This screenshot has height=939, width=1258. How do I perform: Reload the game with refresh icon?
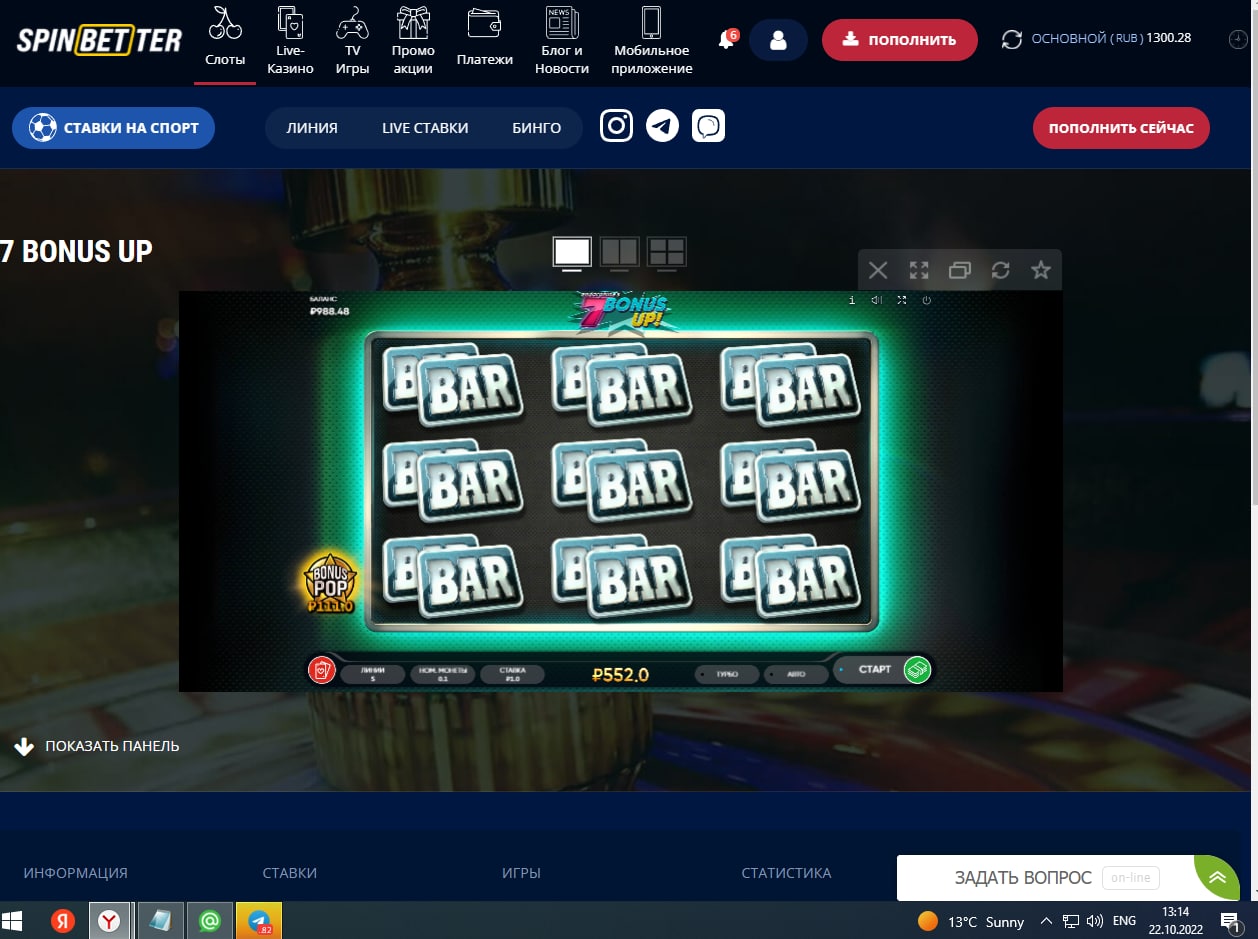point(1000,270)
